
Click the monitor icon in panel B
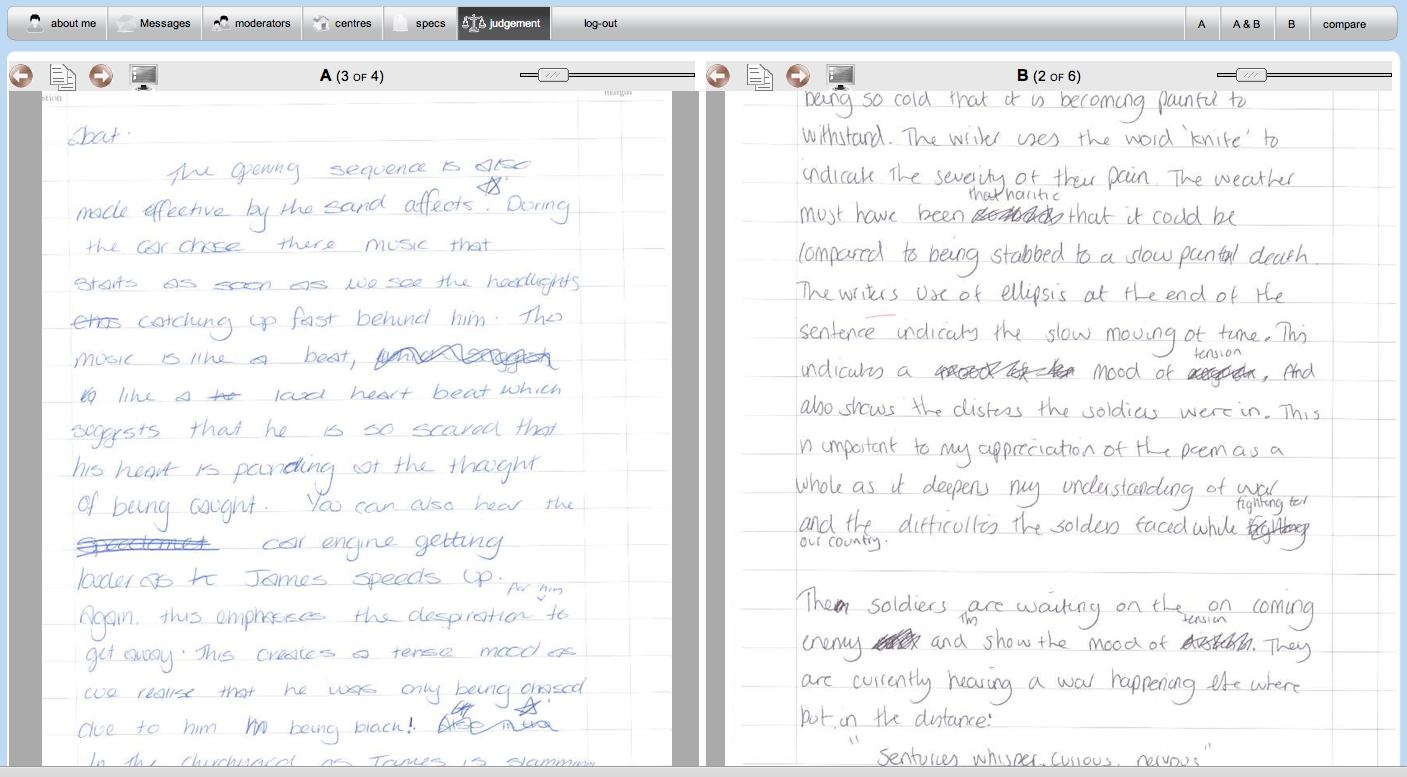[x=841, y=76]
